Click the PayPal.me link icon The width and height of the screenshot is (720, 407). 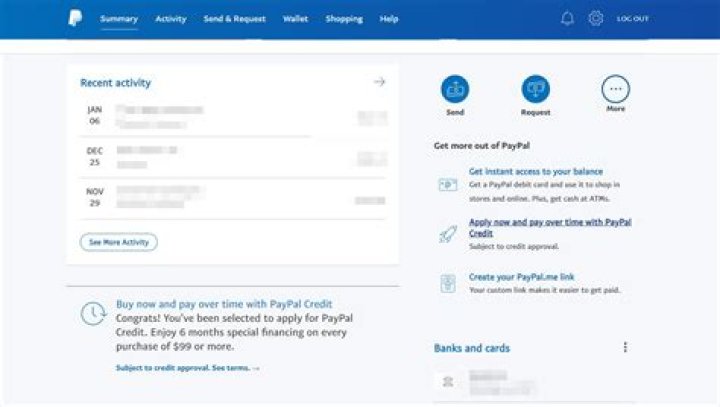[448, 282]
